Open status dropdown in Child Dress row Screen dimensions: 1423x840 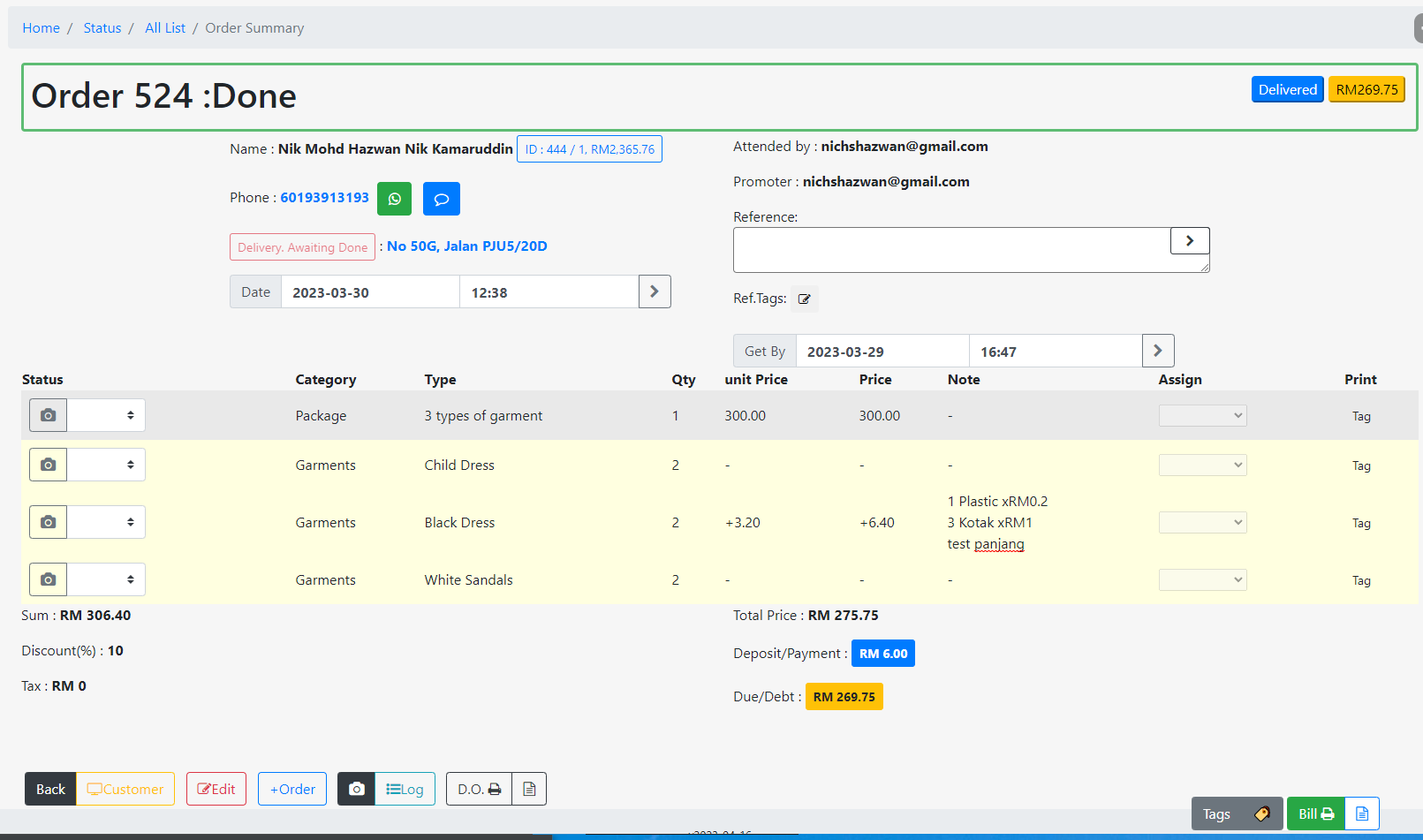pyautogui.click(x=107, y=465)
